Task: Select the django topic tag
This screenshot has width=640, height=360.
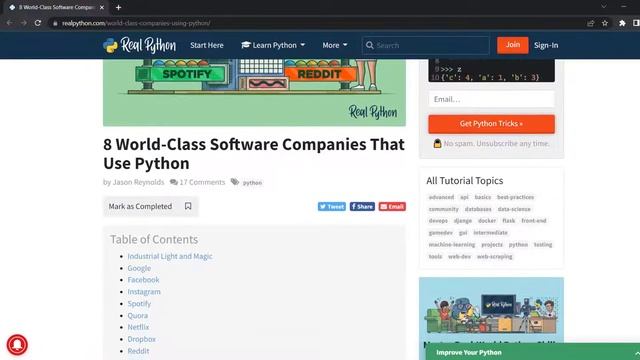Action: (x=463, y=221)
